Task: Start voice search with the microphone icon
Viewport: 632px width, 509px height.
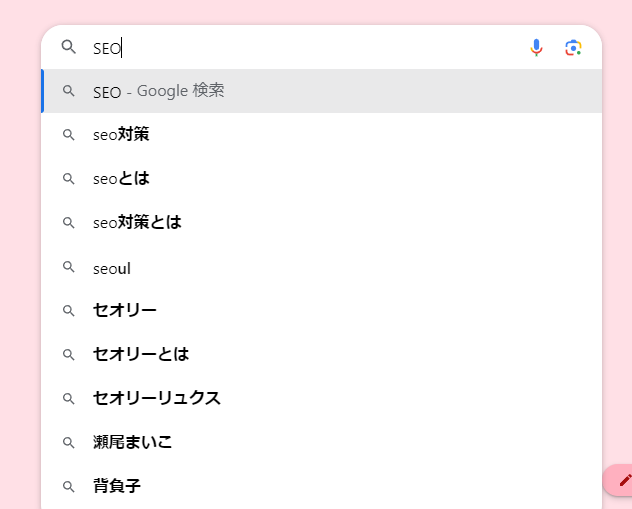Action: pos(536,48)
